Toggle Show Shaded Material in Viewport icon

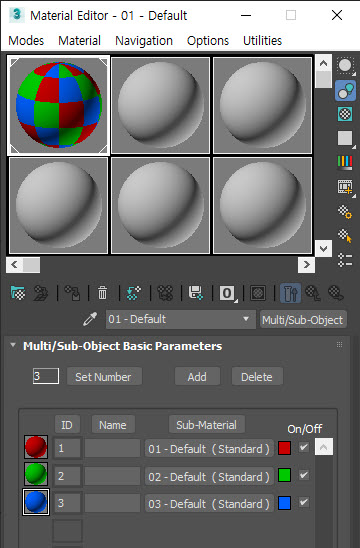258,293
